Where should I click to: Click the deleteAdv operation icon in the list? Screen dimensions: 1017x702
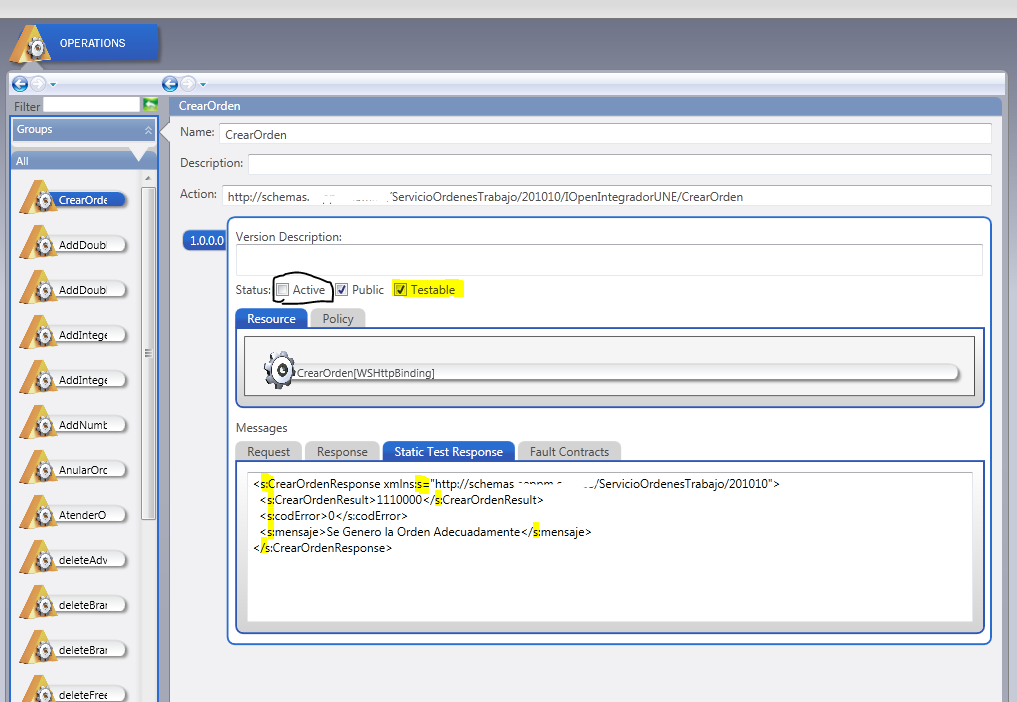click(x=38, y=557)
